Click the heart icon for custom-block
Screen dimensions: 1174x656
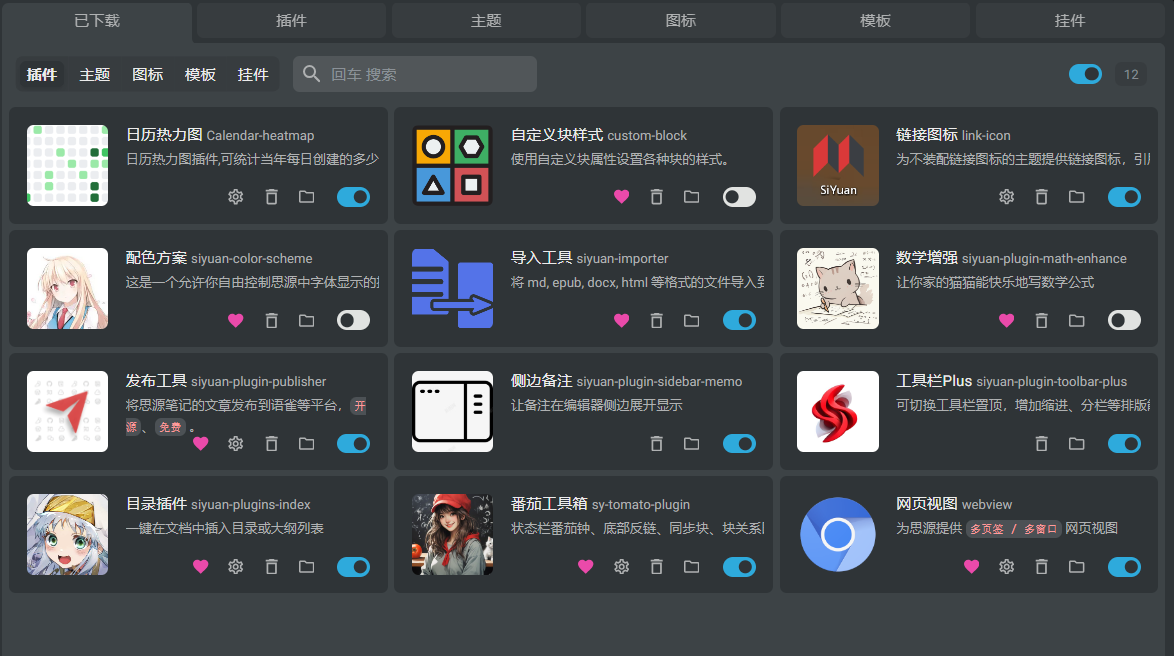[x=621, y=197]
